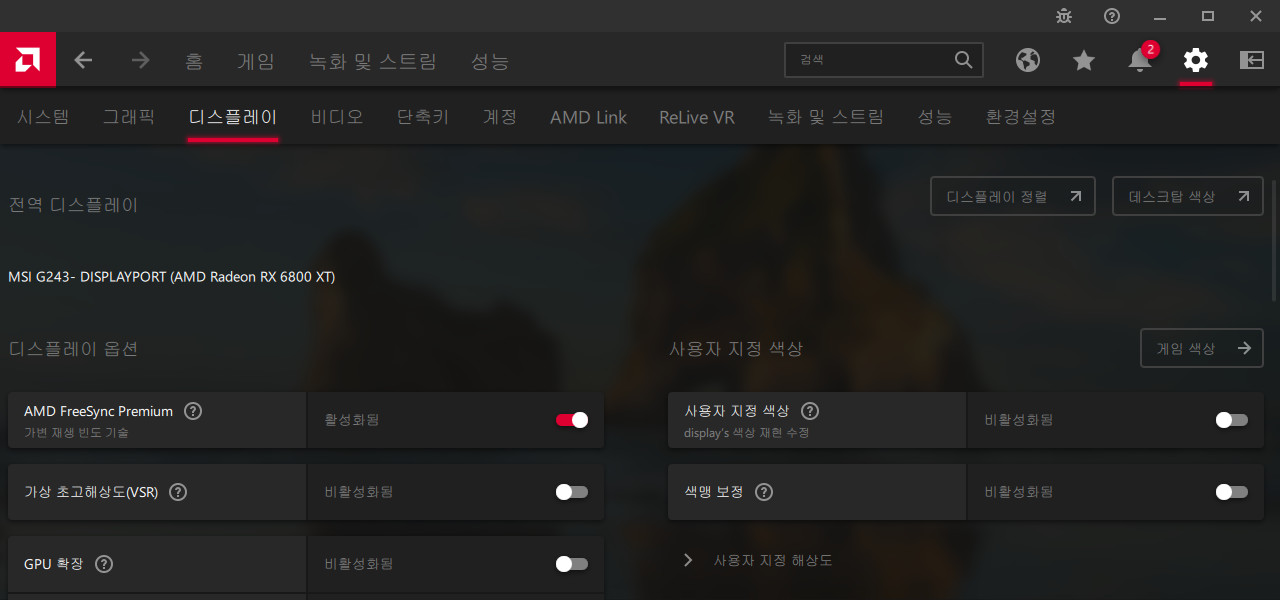Screen dimensions: 1280x600
Task: Open 녹화 및 스트림 in top navigation
Action: click(373, 61)
